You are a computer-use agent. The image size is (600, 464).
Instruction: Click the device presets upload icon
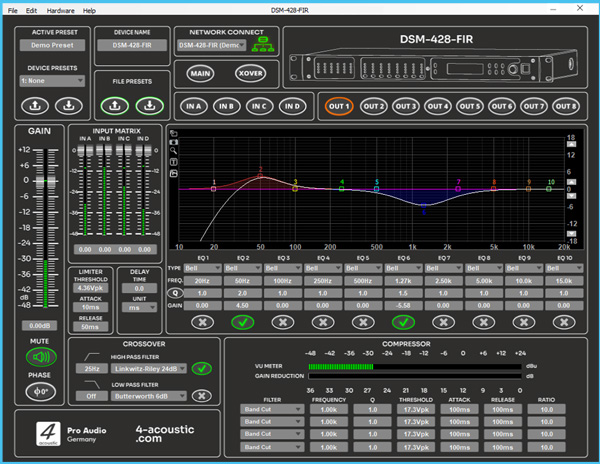coord(33,104)
